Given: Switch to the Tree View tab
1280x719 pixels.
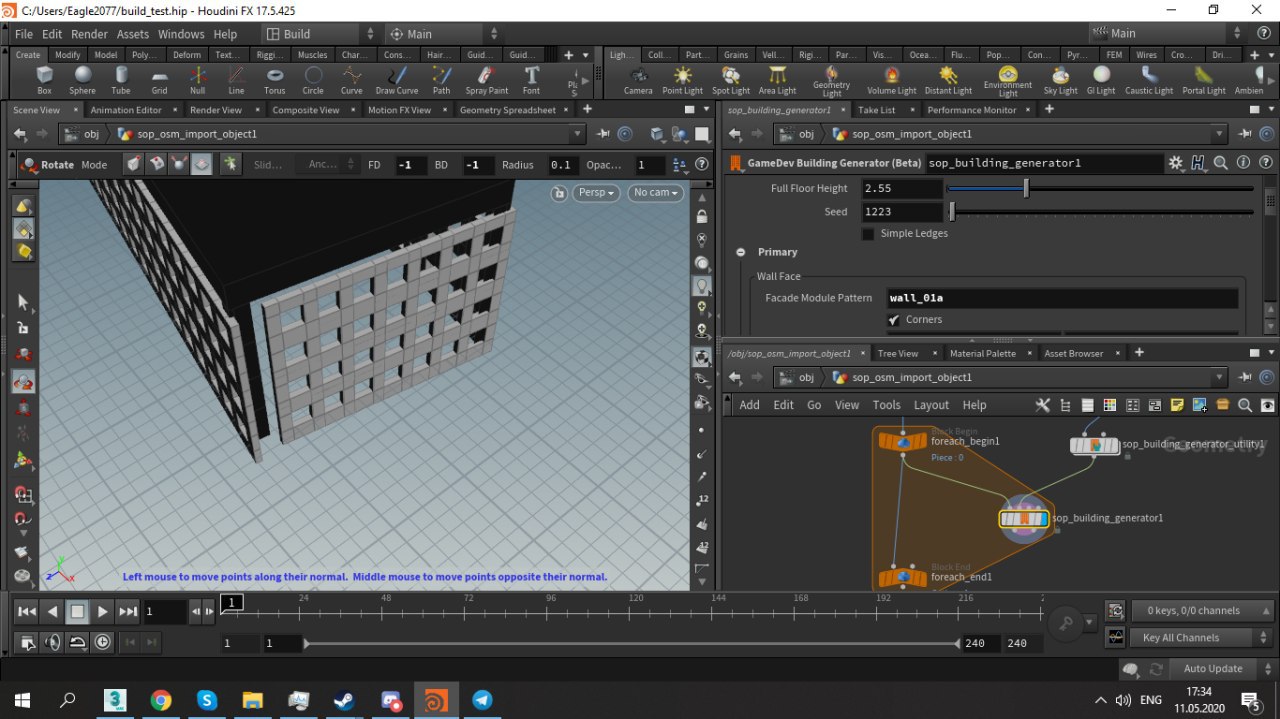Looking at the screenshot, I should 898,353.
